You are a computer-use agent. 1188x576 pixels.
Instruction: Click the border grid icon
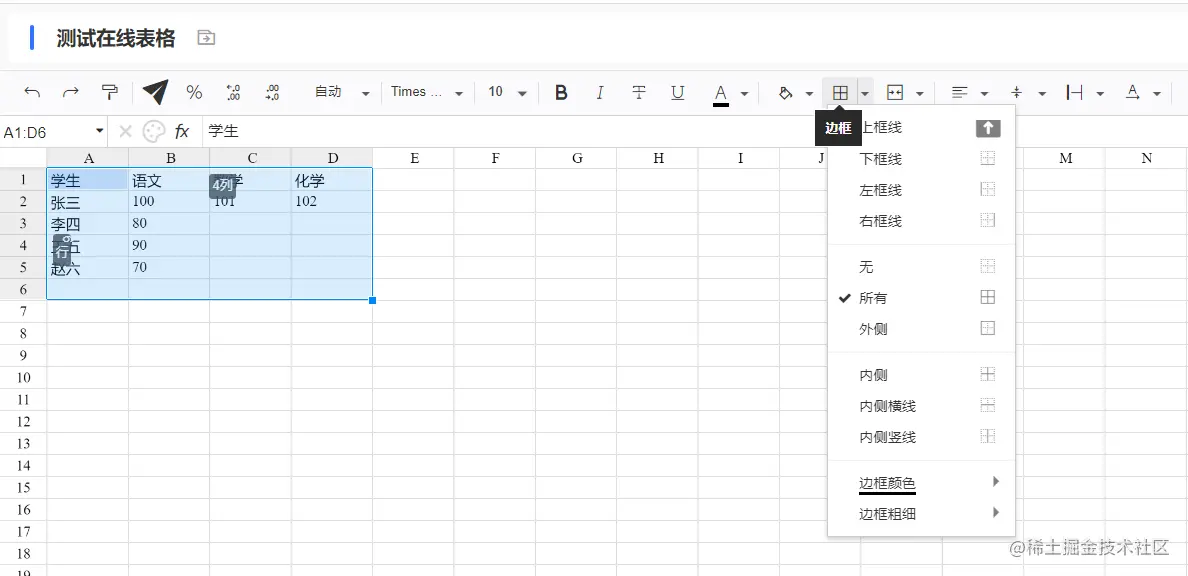pos(839,92)
